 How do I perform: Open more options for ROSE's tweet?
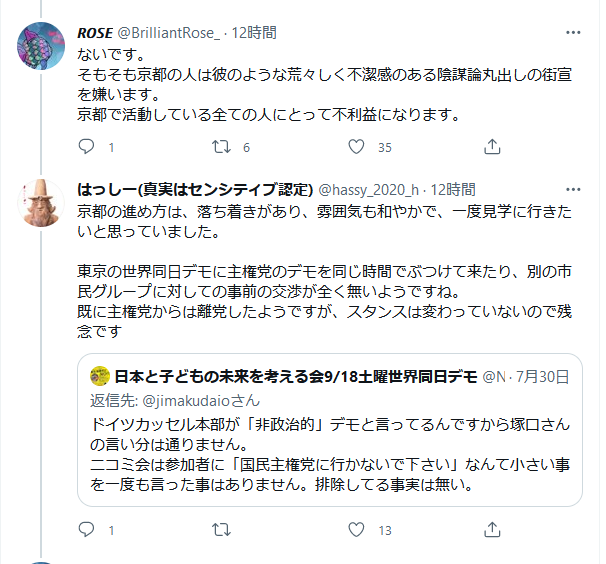[572, 32]
